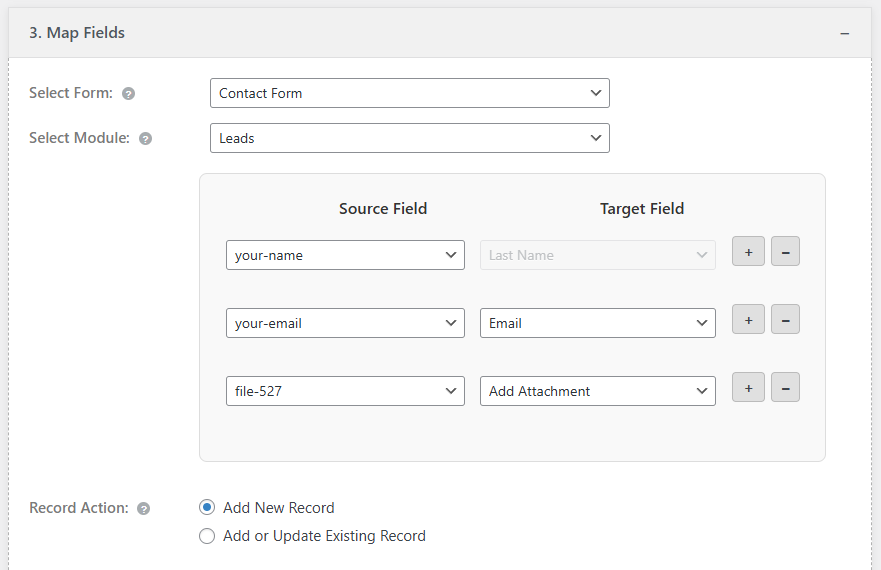
Task: Remove the your-name mapping row
Action: (785, 252)
